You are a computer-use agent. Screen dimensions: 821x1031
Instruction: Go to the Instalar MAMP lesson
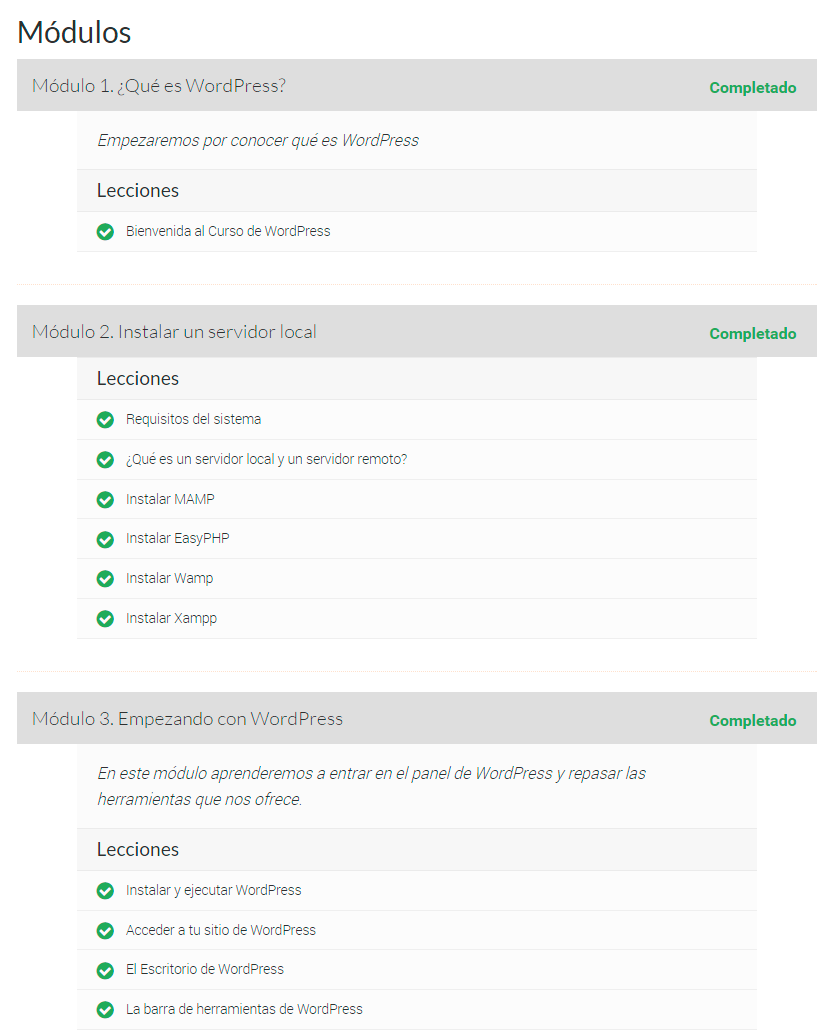170,499
